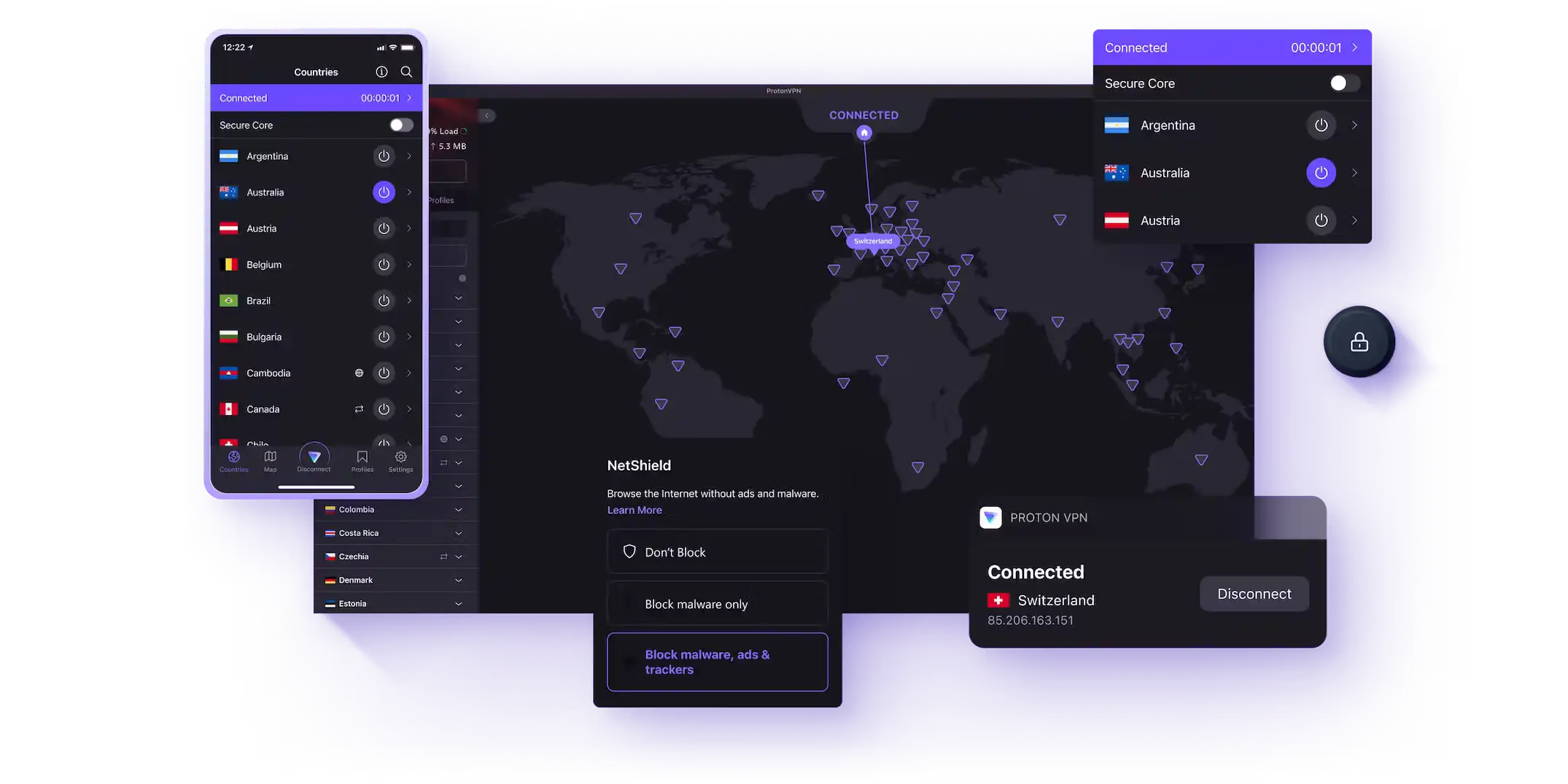
Task: Toggle Secure Core switch on the phone
Action: tap(400, 125)
